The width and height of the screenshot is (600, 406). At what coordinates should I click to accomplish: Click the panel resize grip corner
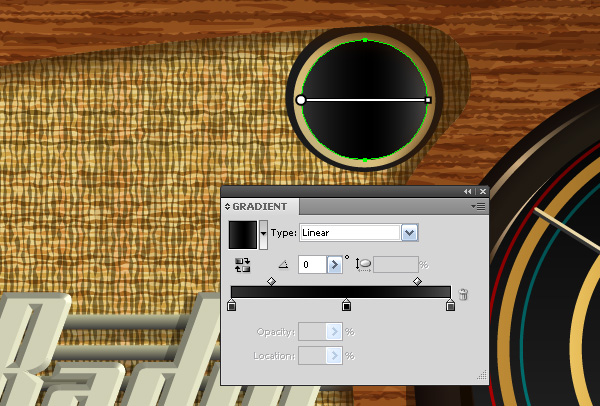click(482, 375)
